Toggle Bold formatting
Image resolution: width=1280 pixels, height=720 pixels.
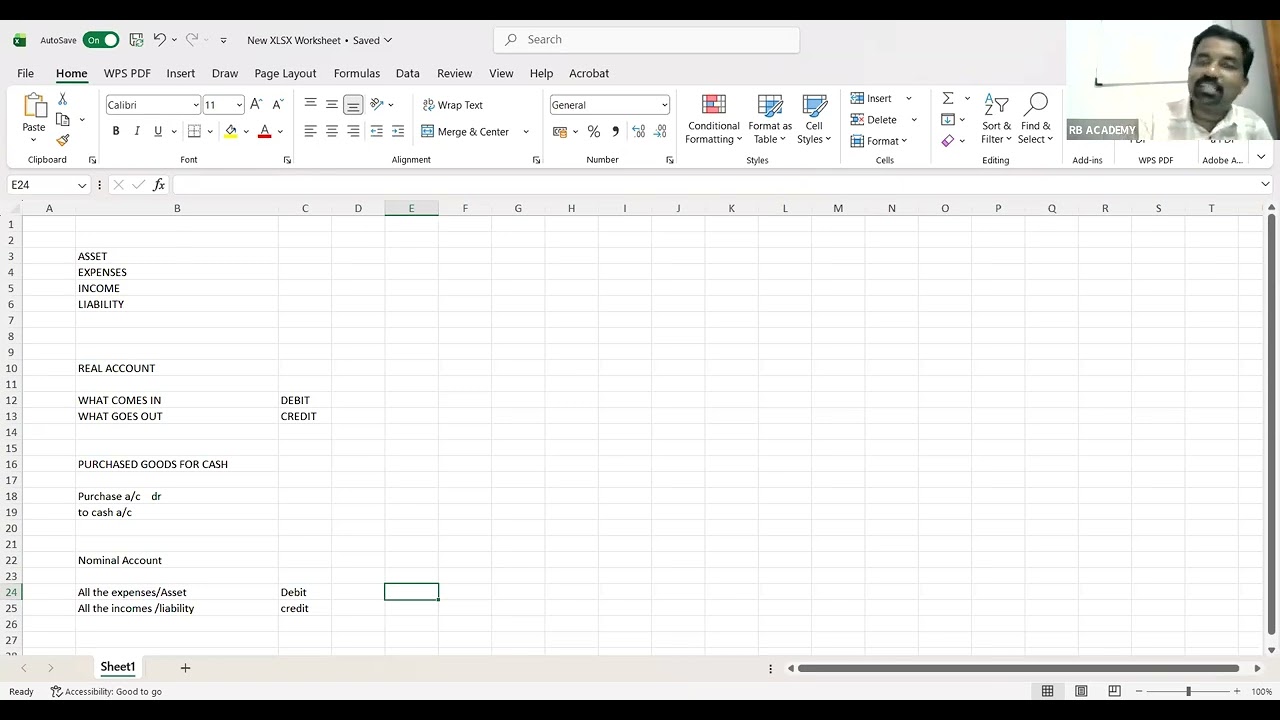pyautogui.click(x=116, y=131)
